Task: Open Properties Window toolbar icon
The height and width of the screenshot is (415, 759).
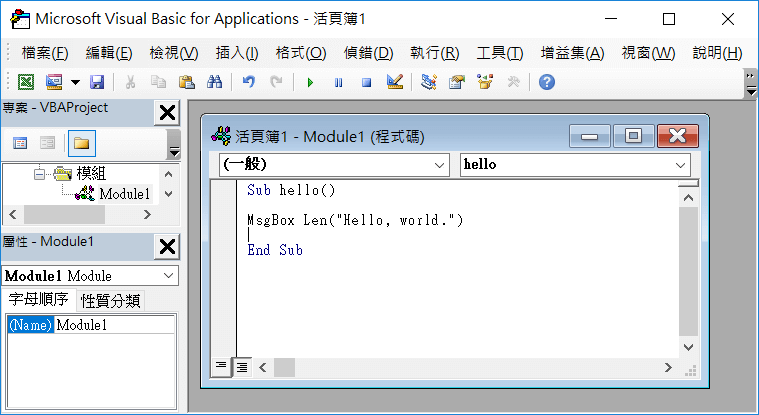Action: (456, 82)
